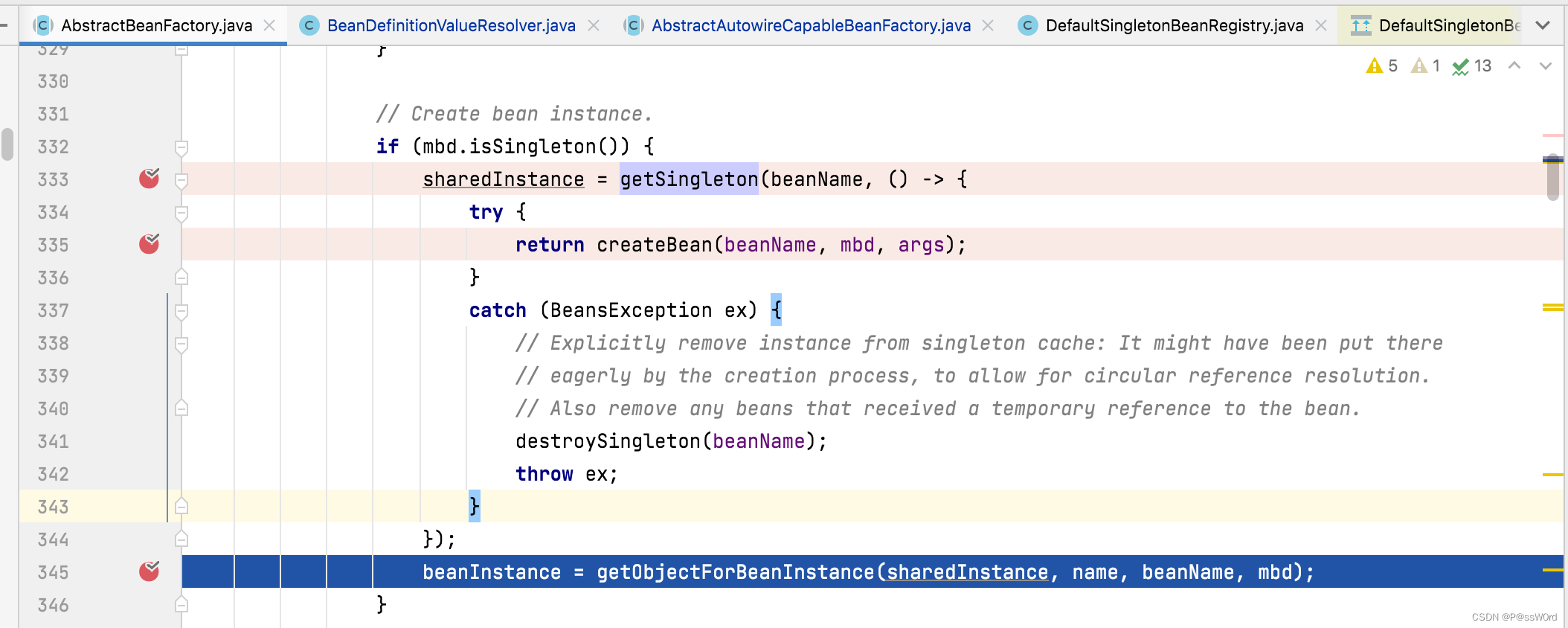Image resolution: width=1568 pixels, height=628 pixels.
Task: Click fold end marker on line 343
Action: tap(181, 507)
